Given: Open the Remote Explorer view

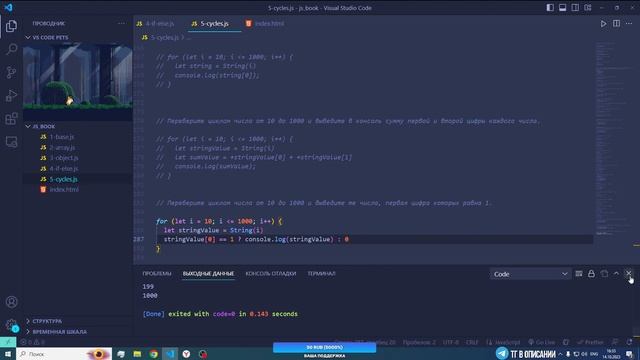Looking at the screenshot, I should click(11, 142).
